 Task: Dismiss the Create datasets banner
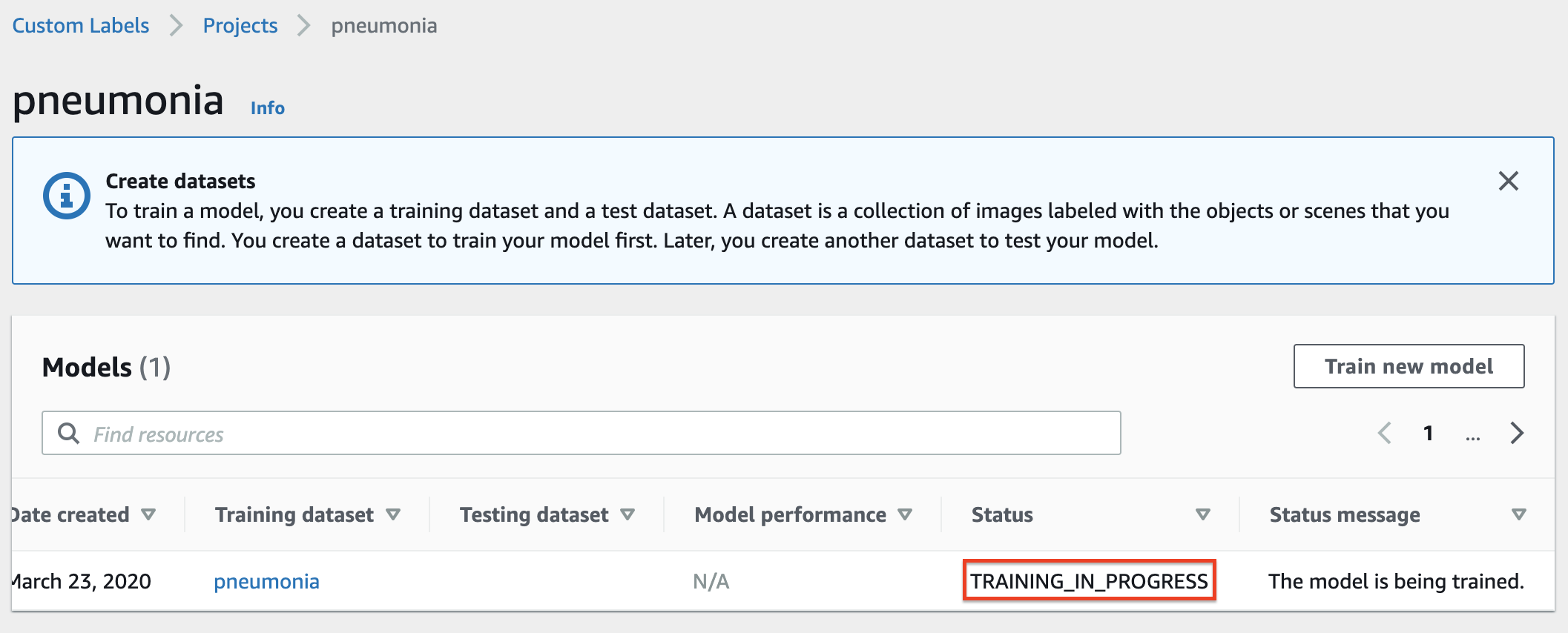click(1508, 181)
